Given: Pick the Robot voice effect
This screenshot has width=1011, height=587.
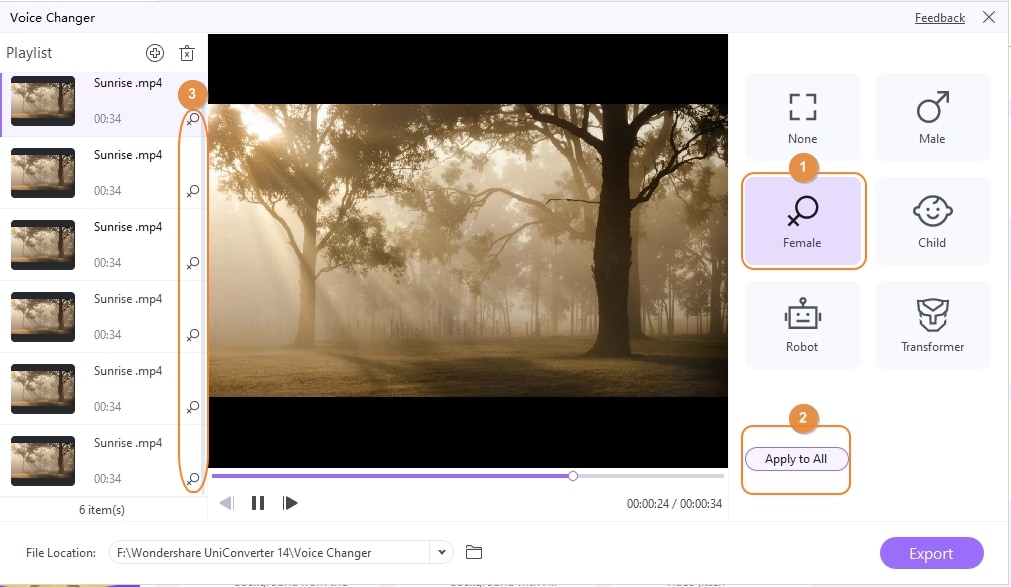Looking at the screenshot, I should coord(803,325).
